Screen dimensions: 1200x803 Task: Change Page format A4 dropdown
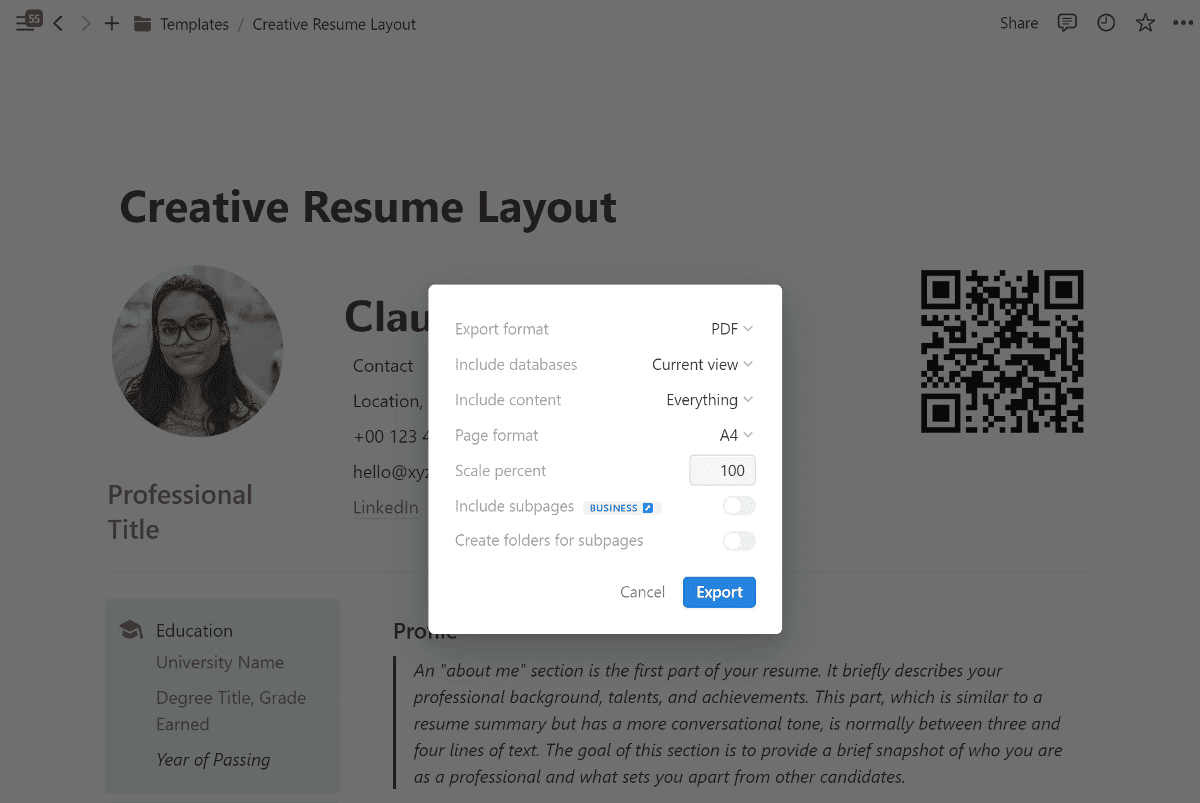click(735, 435)
